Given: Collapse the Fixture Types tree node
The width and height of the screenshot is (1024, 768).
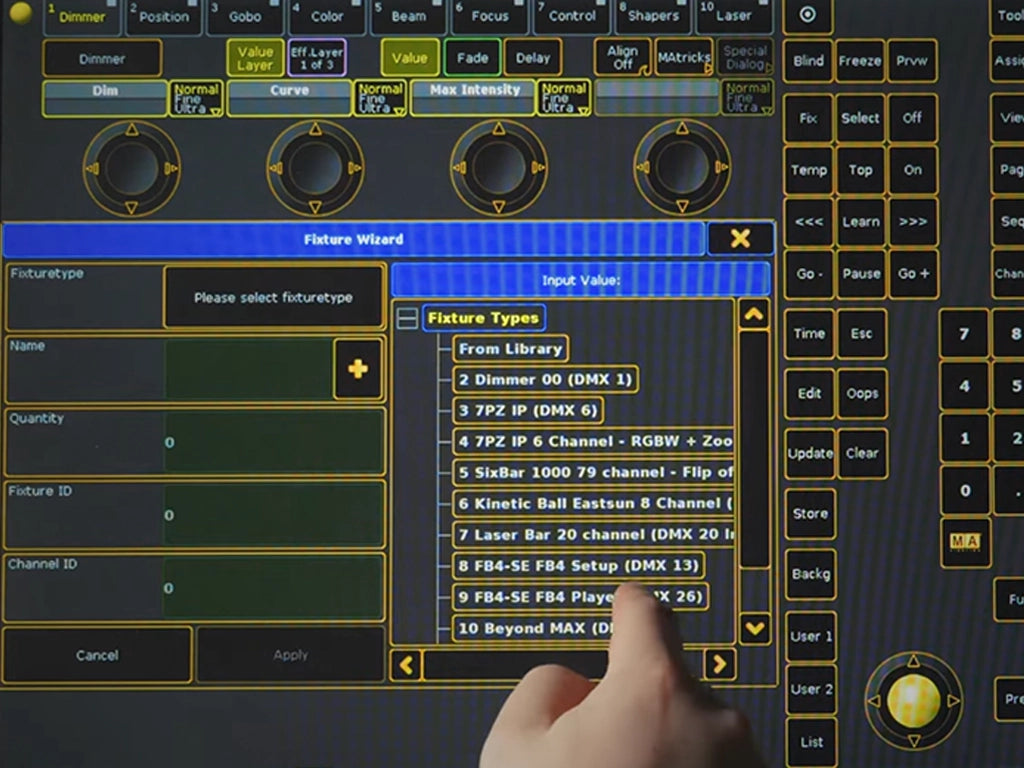Looking at the screenshot, I should tap(408, 318).
